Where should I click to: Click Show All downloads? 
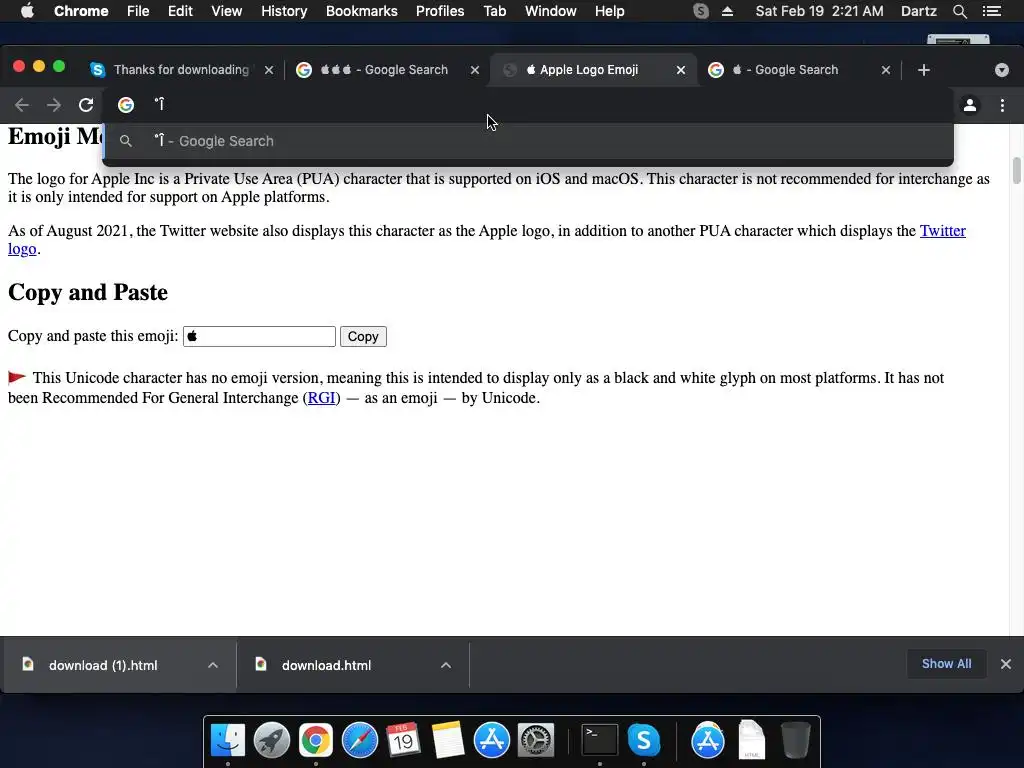coord(946,664)
